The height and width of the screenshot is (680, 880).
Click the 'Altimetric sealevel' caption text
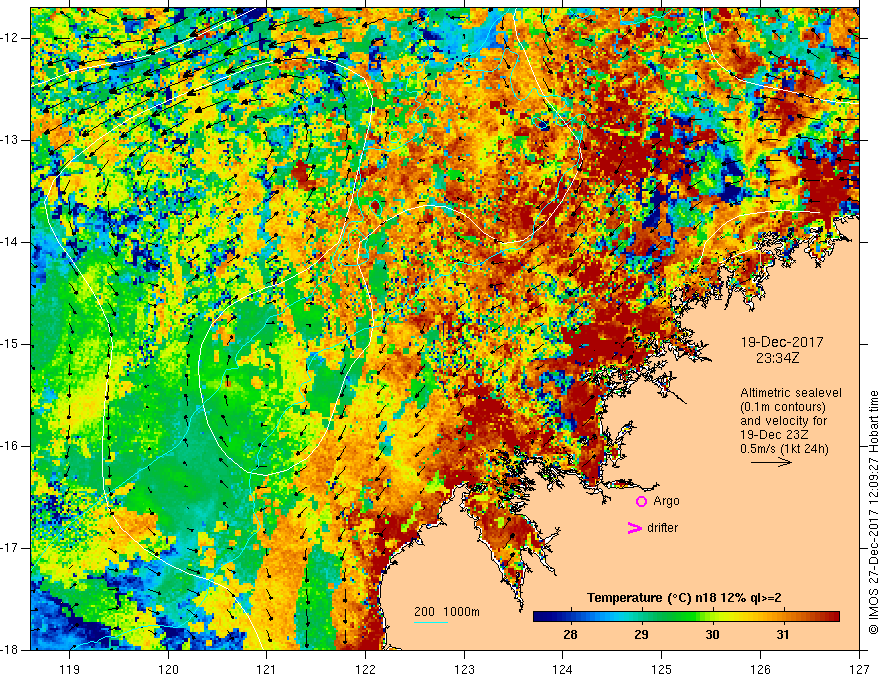click(x=791, y=393)
